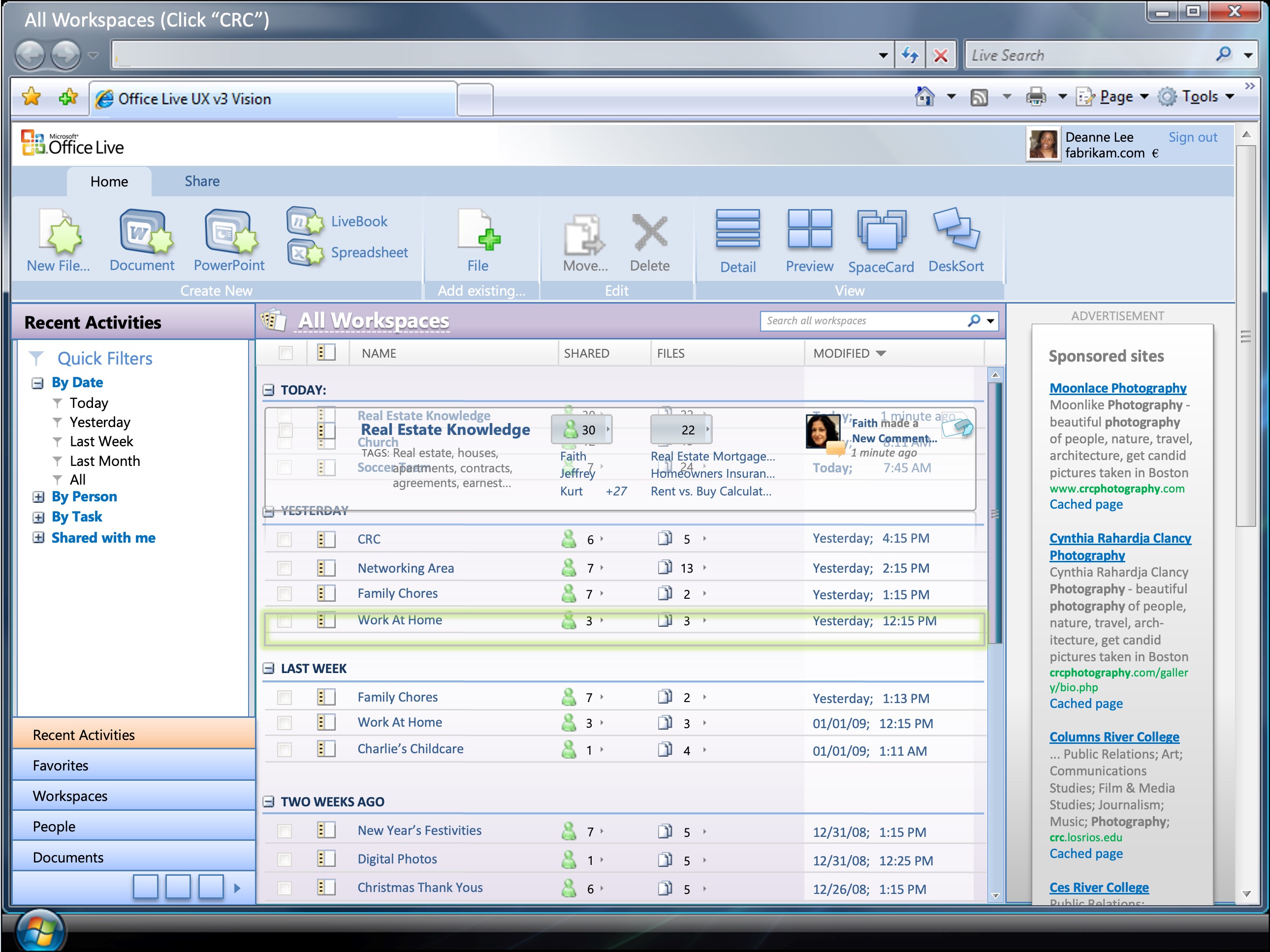Filter activities by Last Week
This screenshot has height=952, width=1270.
click(101, 441)
